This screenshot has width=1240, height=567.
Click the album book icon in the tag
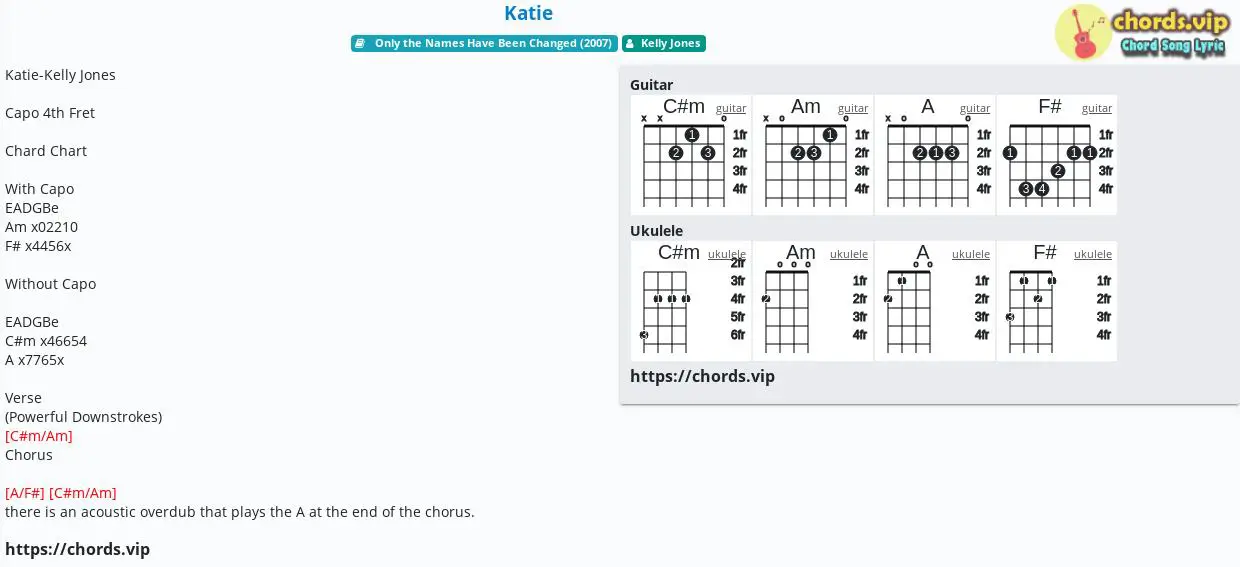360,44
